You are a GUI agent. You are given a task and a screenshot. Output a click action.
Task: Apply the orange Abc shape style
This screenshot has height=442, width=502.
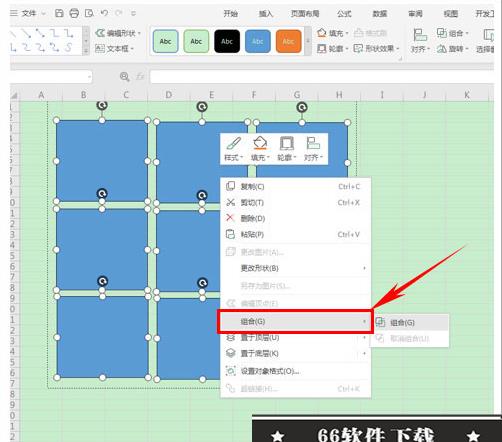[x=288, y=41]
